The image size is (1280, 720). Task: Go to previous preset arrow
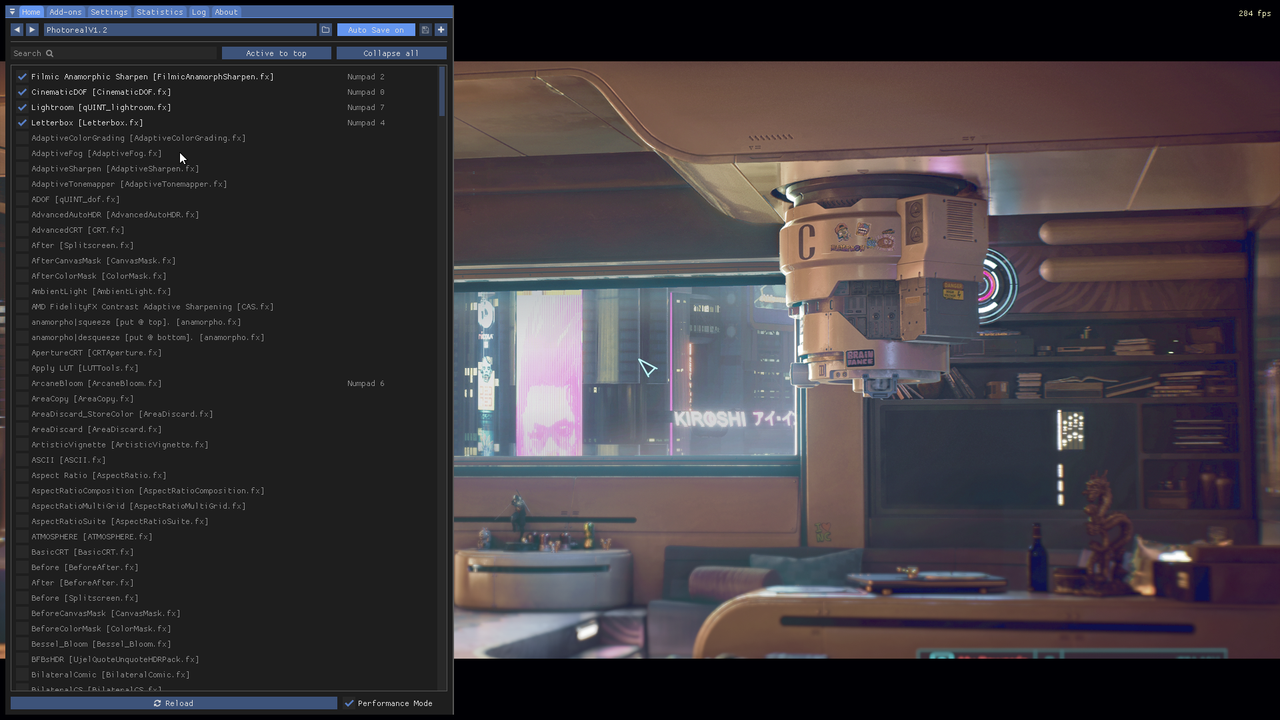(17, 30)
